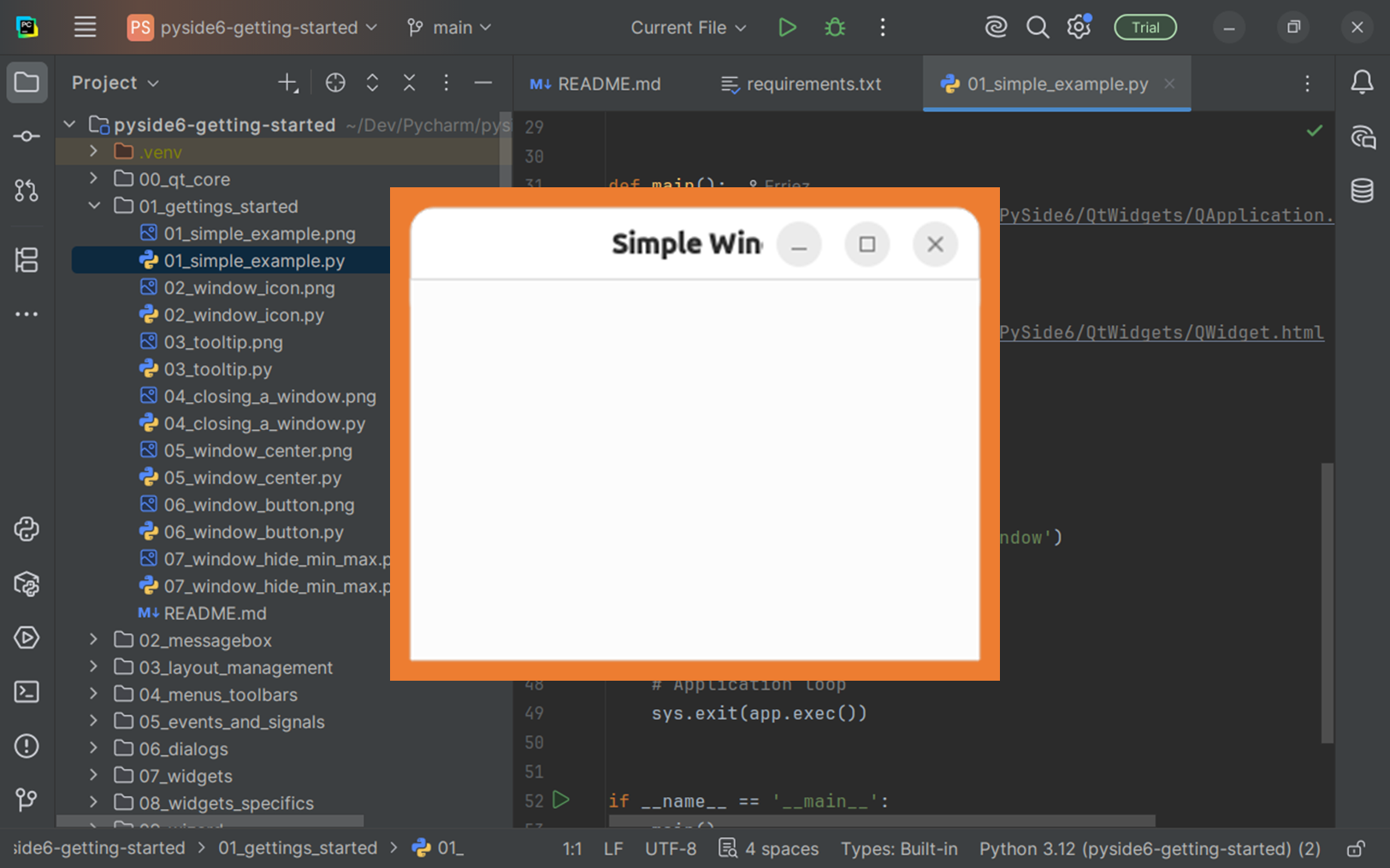The width and height of the screenshot is (1390, 868).
Task: Select opened file crosshair icon
Action: click(335, 83)
